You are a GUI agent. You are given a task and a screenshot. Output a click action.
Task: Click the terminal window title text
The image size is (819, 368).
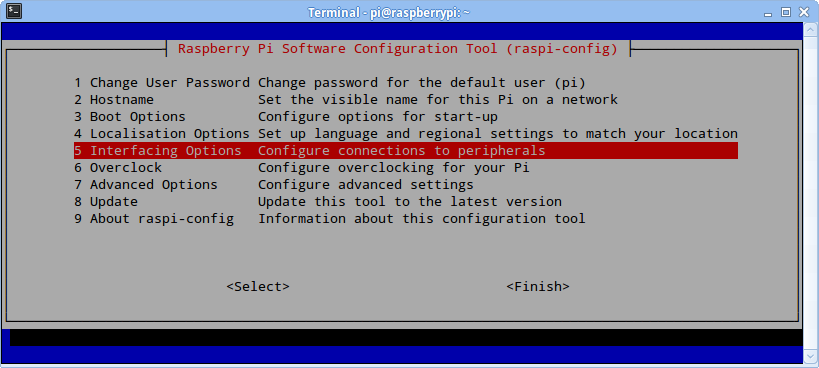point(389,12)
